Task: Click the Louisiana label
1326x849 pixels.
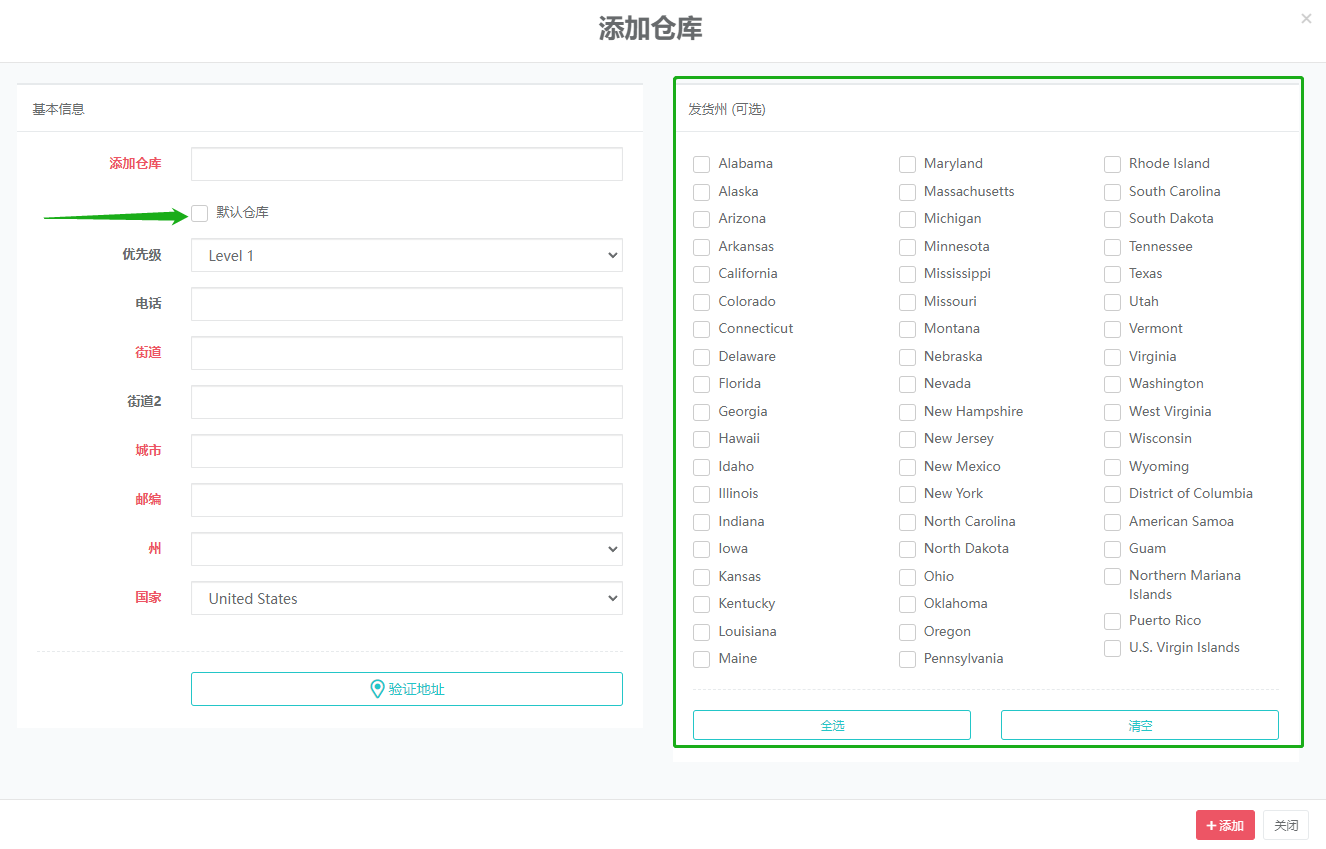Action: pyautogui.click(x=747, y=631)
